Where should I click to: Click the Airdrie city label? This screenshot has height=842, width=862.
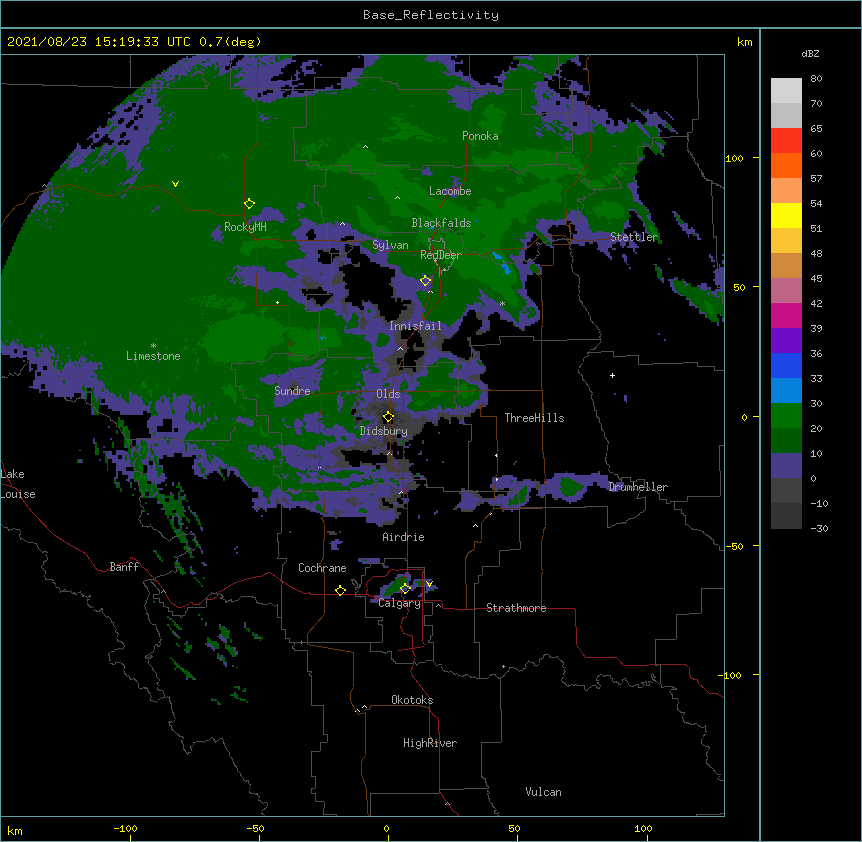click(x=403, y=537)
